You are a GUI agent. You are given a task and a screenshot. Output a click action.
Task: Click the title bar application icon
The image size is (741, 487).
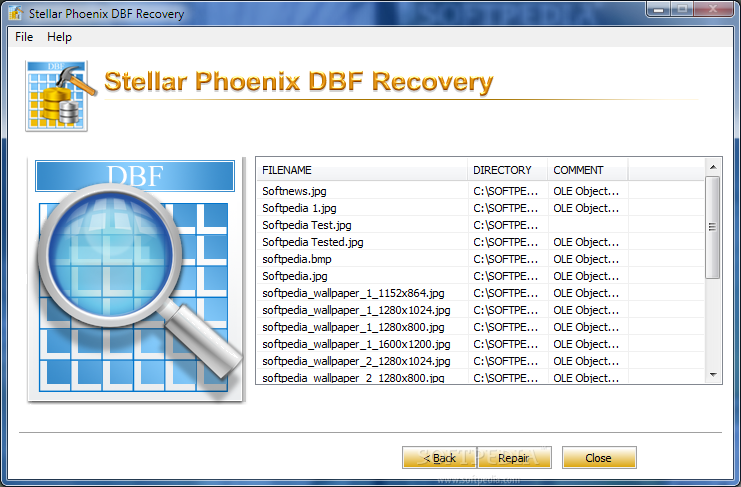[16, 13]
